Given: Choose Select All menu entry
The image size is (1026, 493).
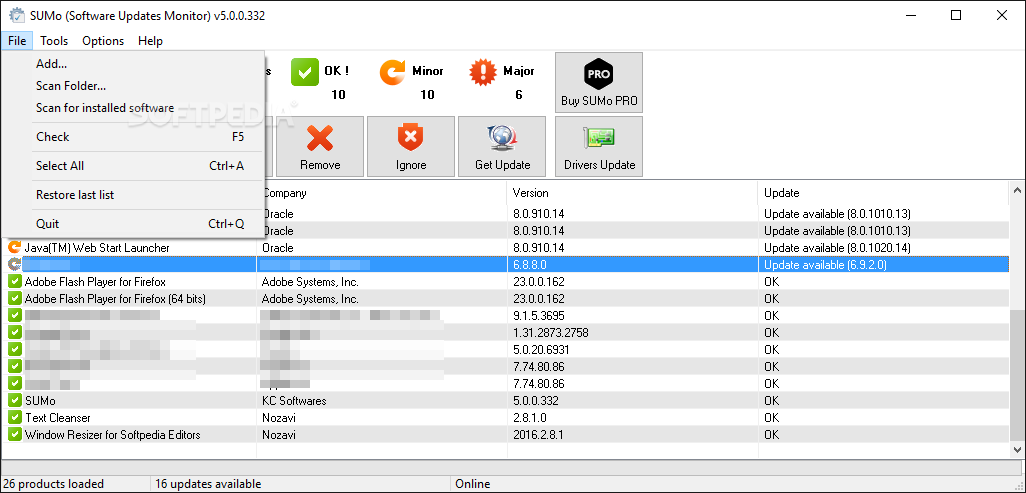Looking at the screenshot, I should (133, 166).
